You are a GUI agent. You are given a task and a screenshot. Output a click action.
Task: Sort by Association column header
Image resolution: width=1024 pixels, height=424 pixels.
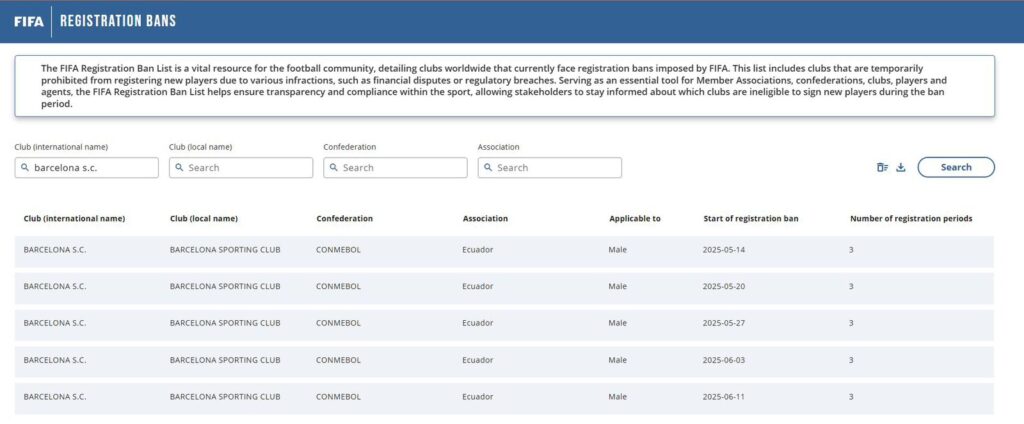point(485,219)
